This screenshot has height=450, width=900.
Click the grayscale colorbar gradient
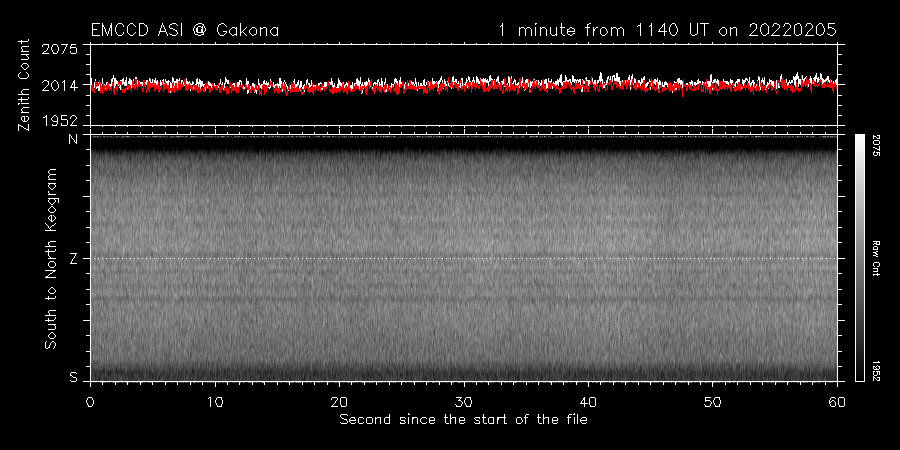(x=859, y=258)
